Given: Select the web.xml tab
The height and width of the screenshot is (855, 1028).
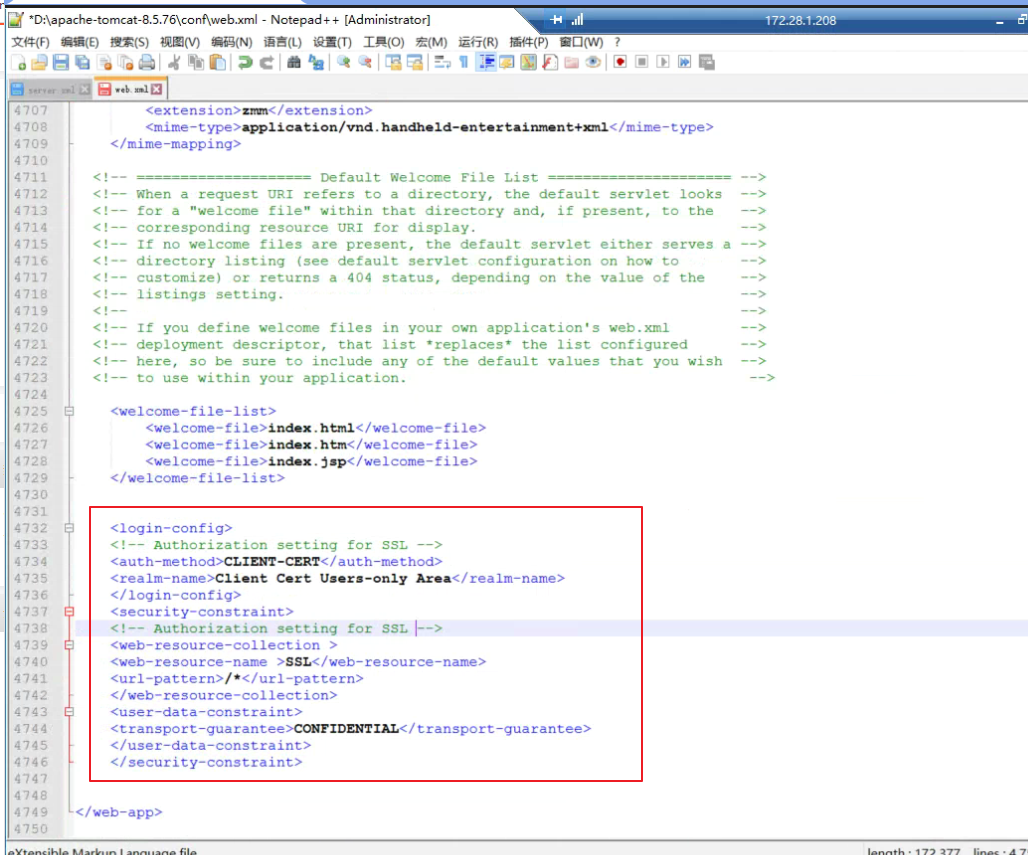Looking at the screenshot, I should (x=130, y=89).
